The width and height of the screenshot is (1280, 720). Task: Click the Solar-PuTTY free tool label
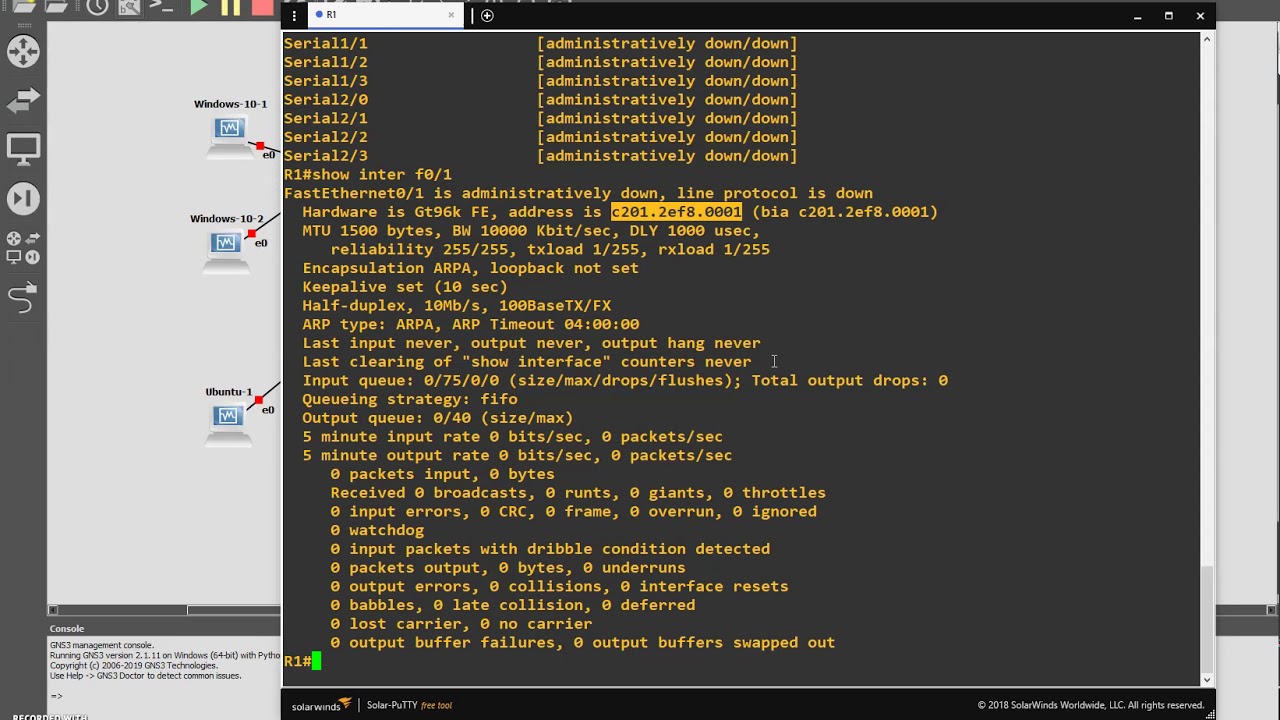pyautogui.click(x=409, y=705)
